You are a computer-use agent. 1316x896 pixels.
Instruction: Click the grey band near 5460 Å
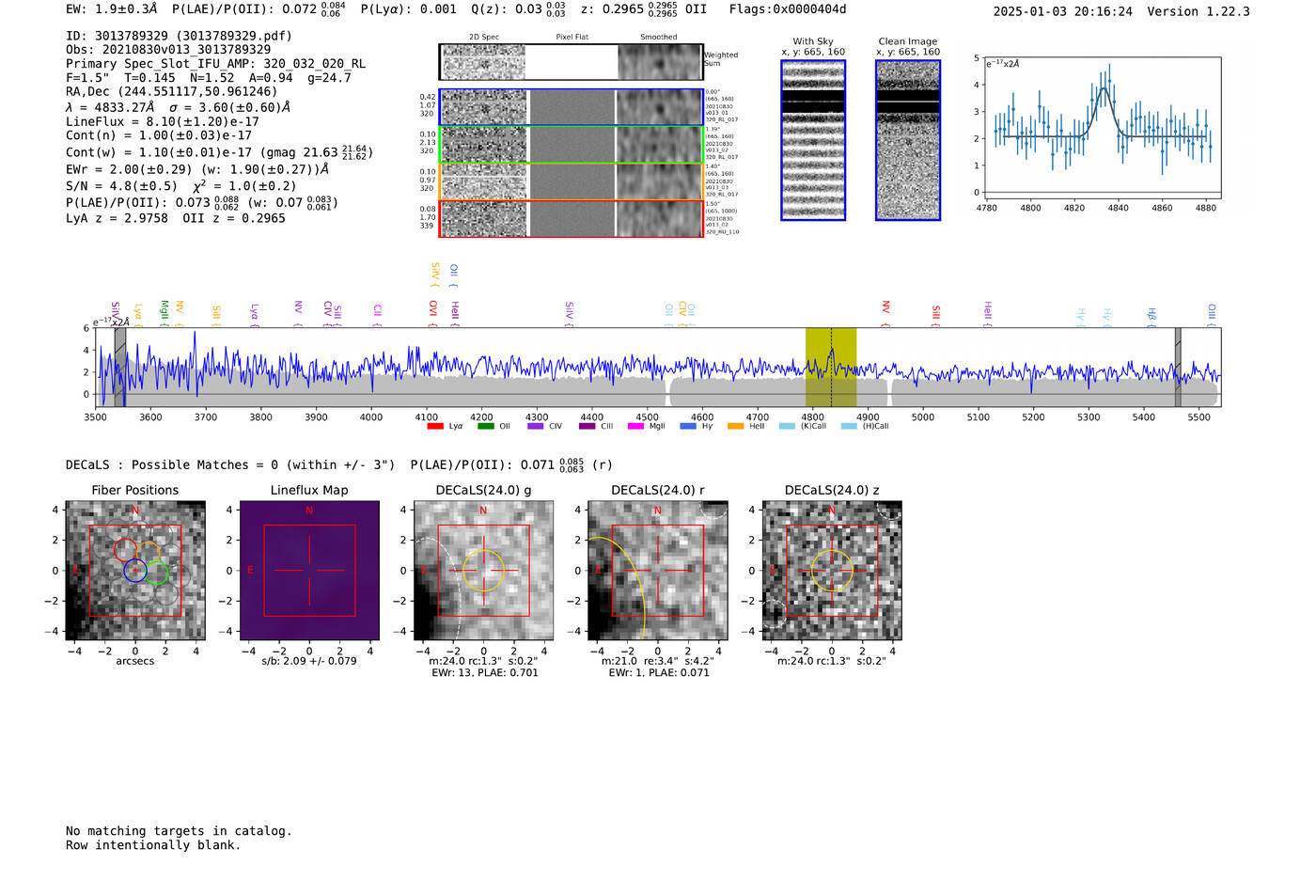point(1178,367)
